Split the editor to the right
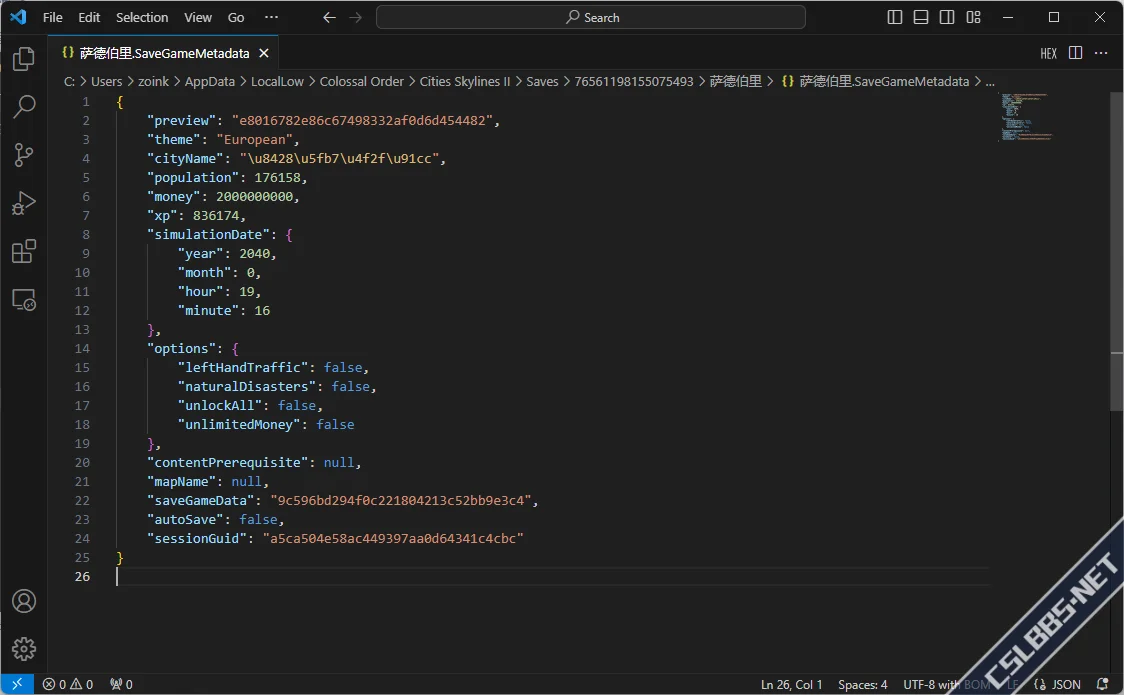1124x695 pixels. 1075,53
